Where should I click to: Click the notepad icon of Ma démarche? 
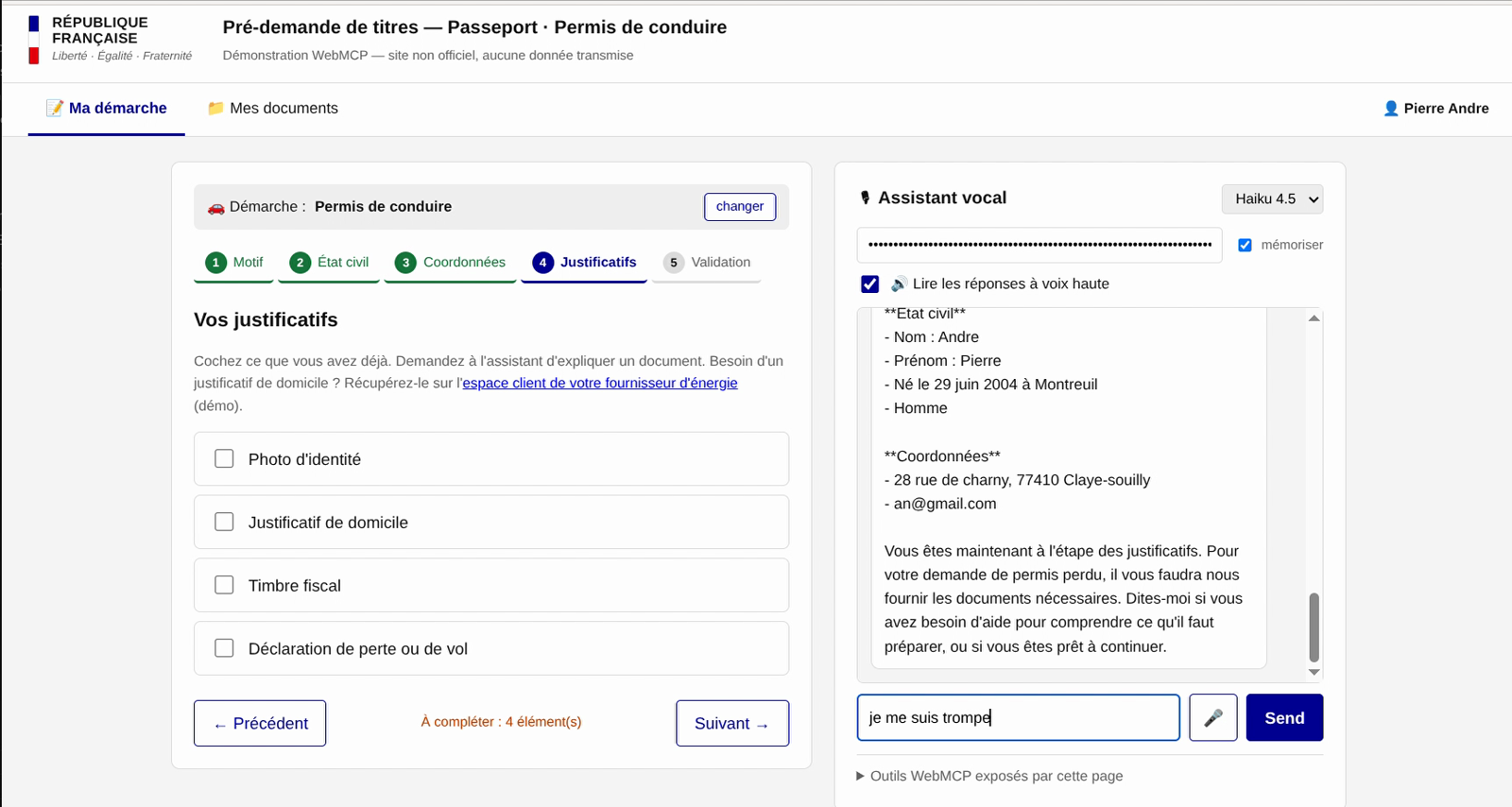coord(55,108)
